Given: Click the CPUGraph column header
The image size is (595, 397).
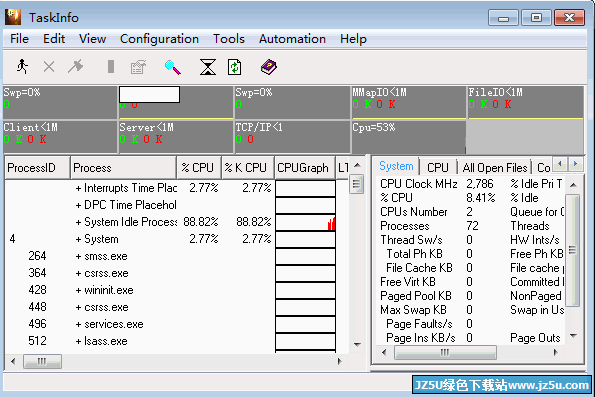Looking at the screenshot, I should pyautogui.click(x=304, y=168).
